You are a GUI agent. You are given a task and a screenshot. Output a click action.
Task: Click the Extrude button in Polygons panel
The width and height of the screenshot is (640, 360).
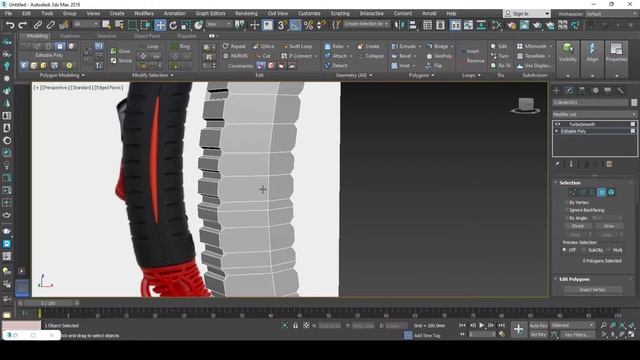[x=405, y=46]
